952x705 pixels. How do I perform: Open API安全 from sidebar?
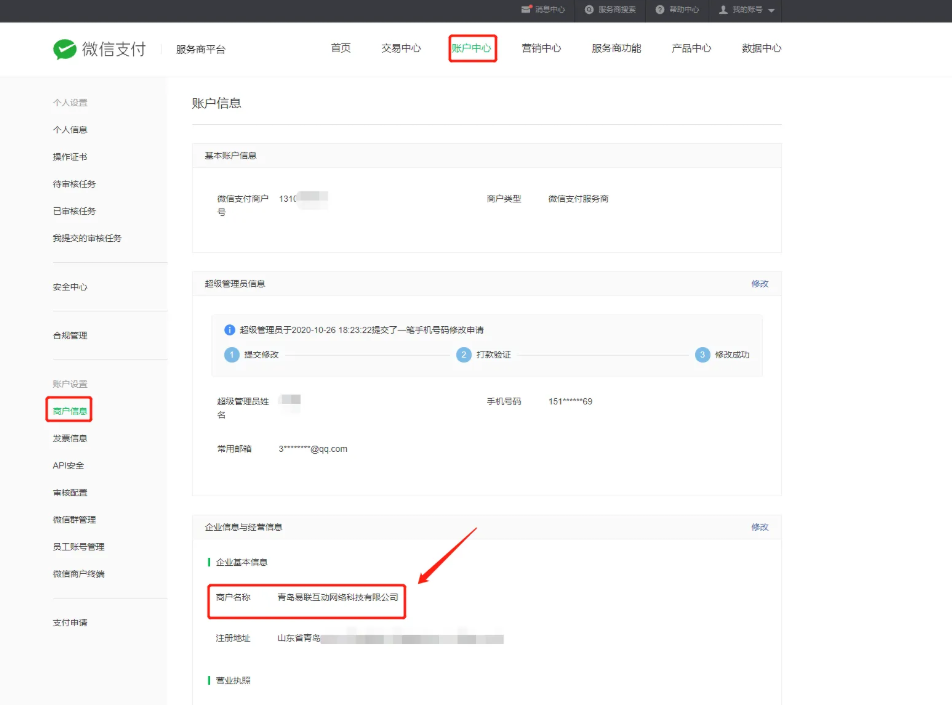click(68, 465)
